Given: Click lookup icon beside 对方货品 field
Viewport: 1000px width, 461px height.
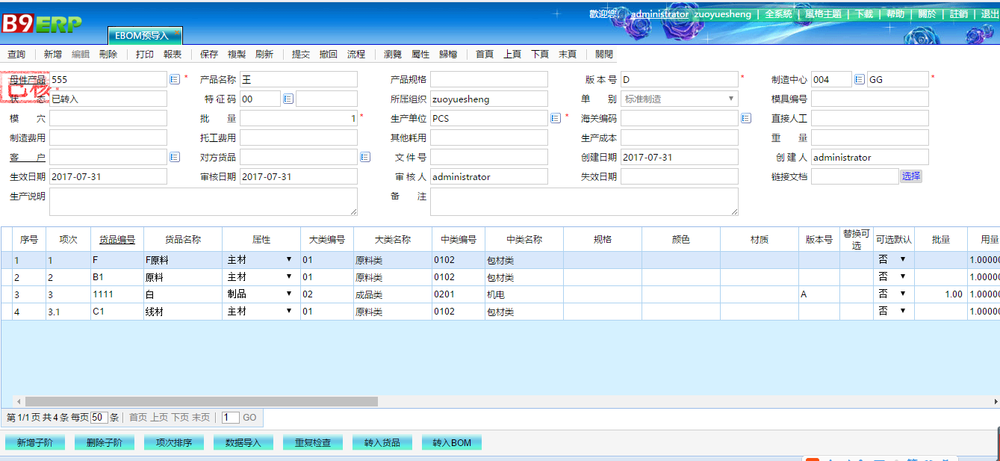Looking at the screenshot, I should click(x=365, y=157).
